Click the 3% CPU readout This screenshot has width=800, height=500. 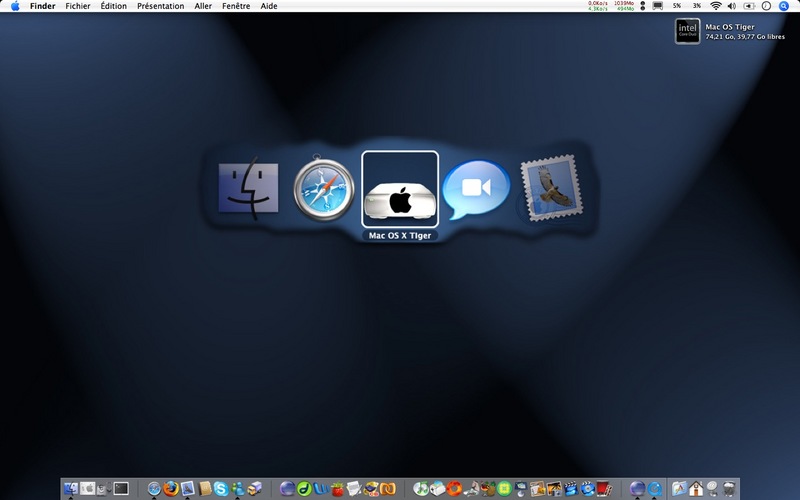[x=696, y=6]
